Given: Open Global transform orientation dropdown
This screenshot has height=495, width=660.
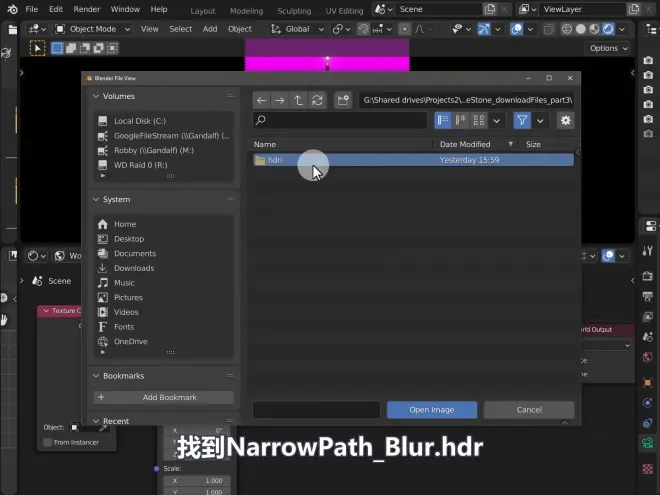Looking at the screenshot, I should point(297,29).
